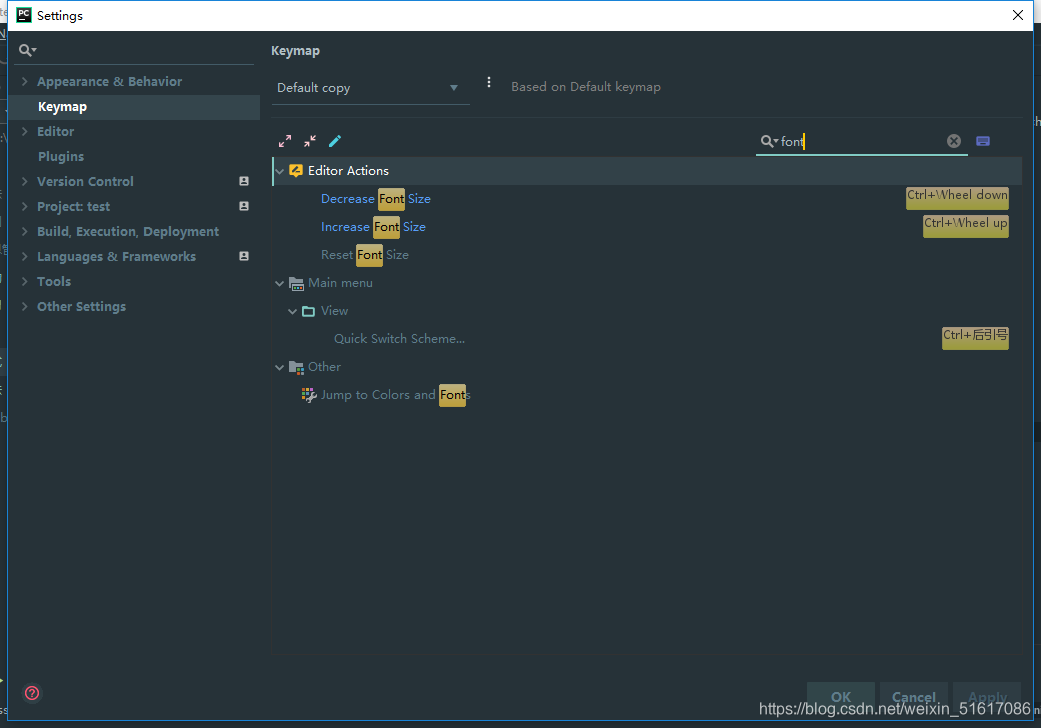Open the Plugins settings page
The height and width of the screenshot is (728, 1041).
(61, 157)
